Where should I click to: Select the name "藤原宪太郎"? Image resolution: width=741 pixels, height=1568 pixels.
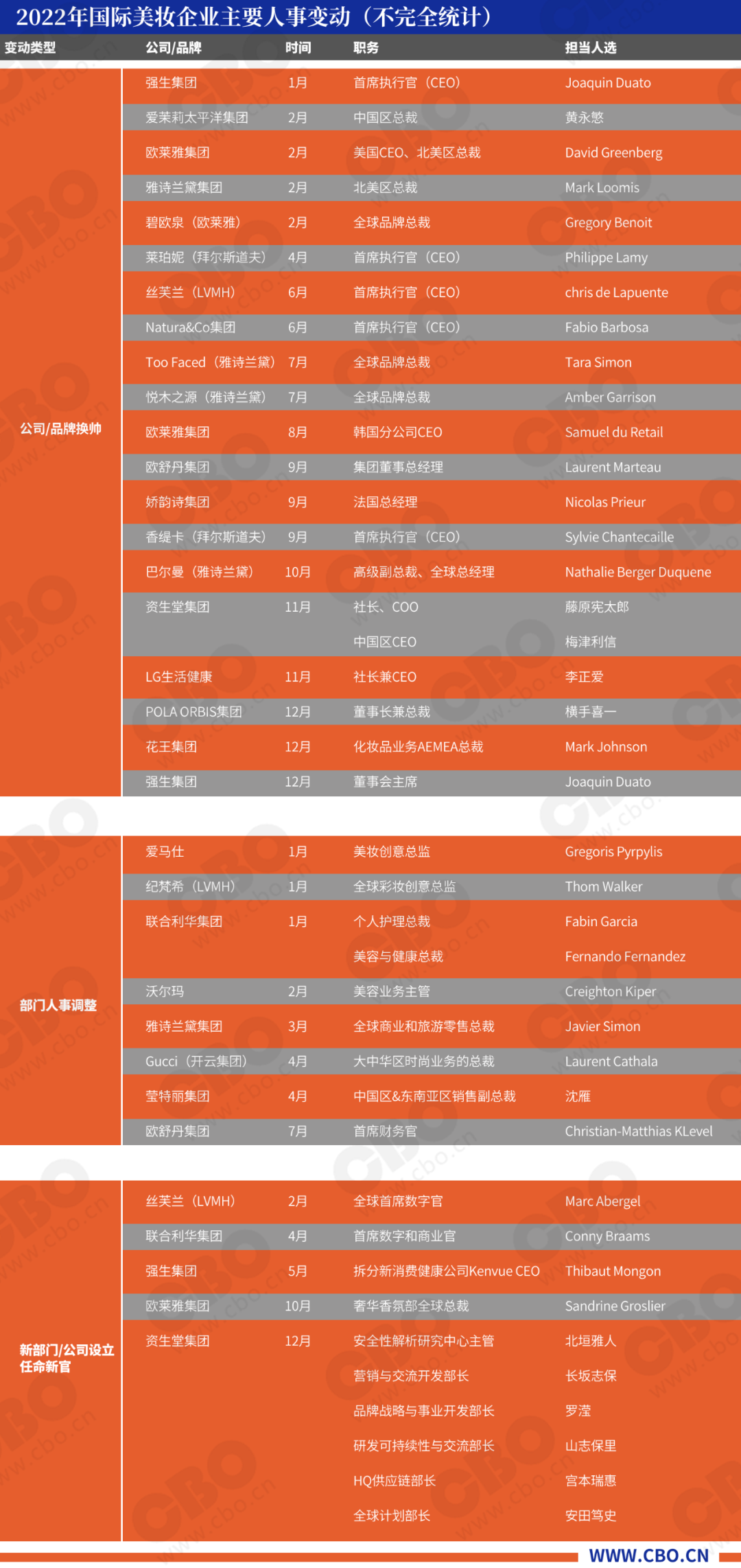(x=597, y=607)
